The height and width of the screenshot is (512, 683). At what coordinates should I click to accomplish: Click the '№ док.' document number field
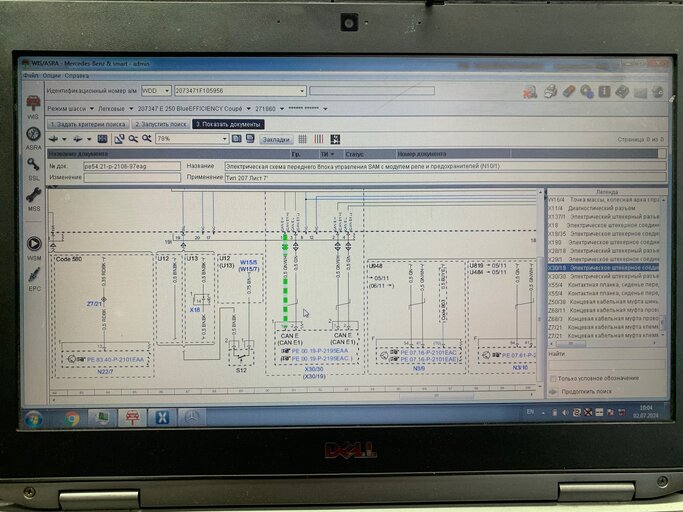132,166
